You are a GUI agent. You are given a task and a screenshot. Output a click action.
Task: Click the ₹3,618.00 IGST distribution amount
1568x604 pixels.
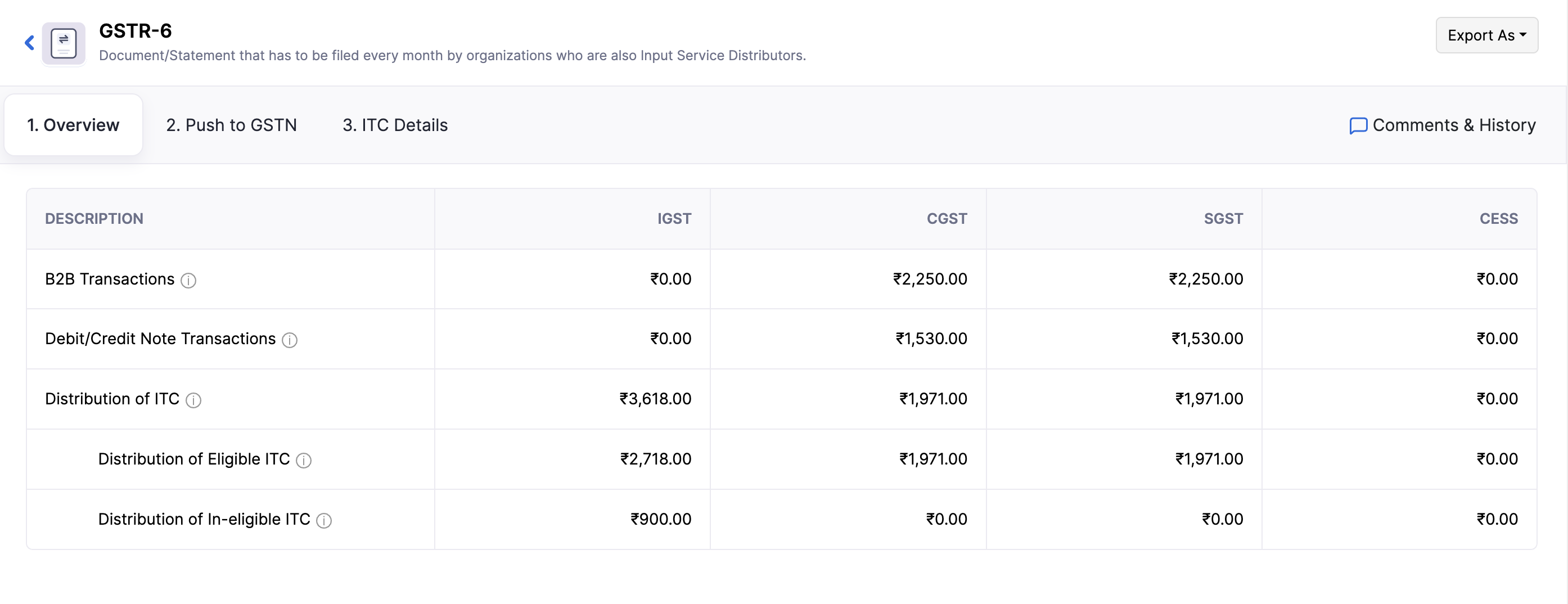[x=656, y=399]
